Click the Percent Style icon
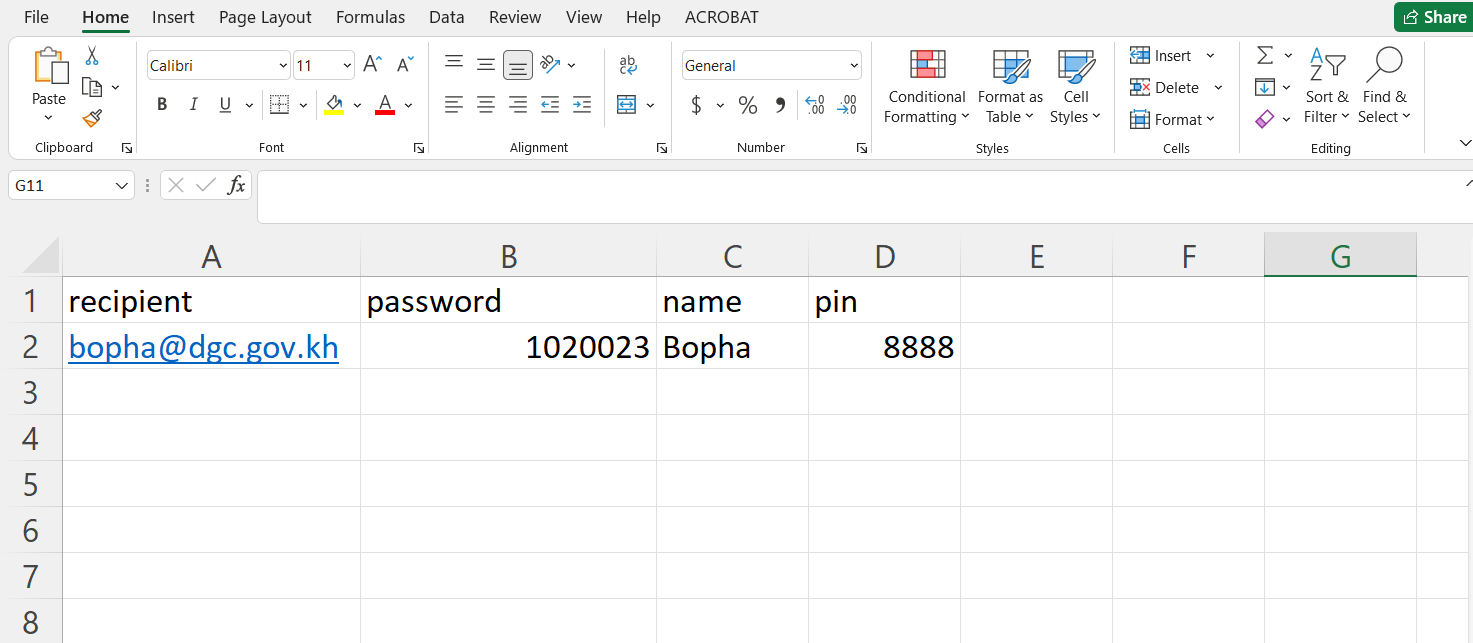Viewport: 1473px width, 643px height. [x=747, y=105]
